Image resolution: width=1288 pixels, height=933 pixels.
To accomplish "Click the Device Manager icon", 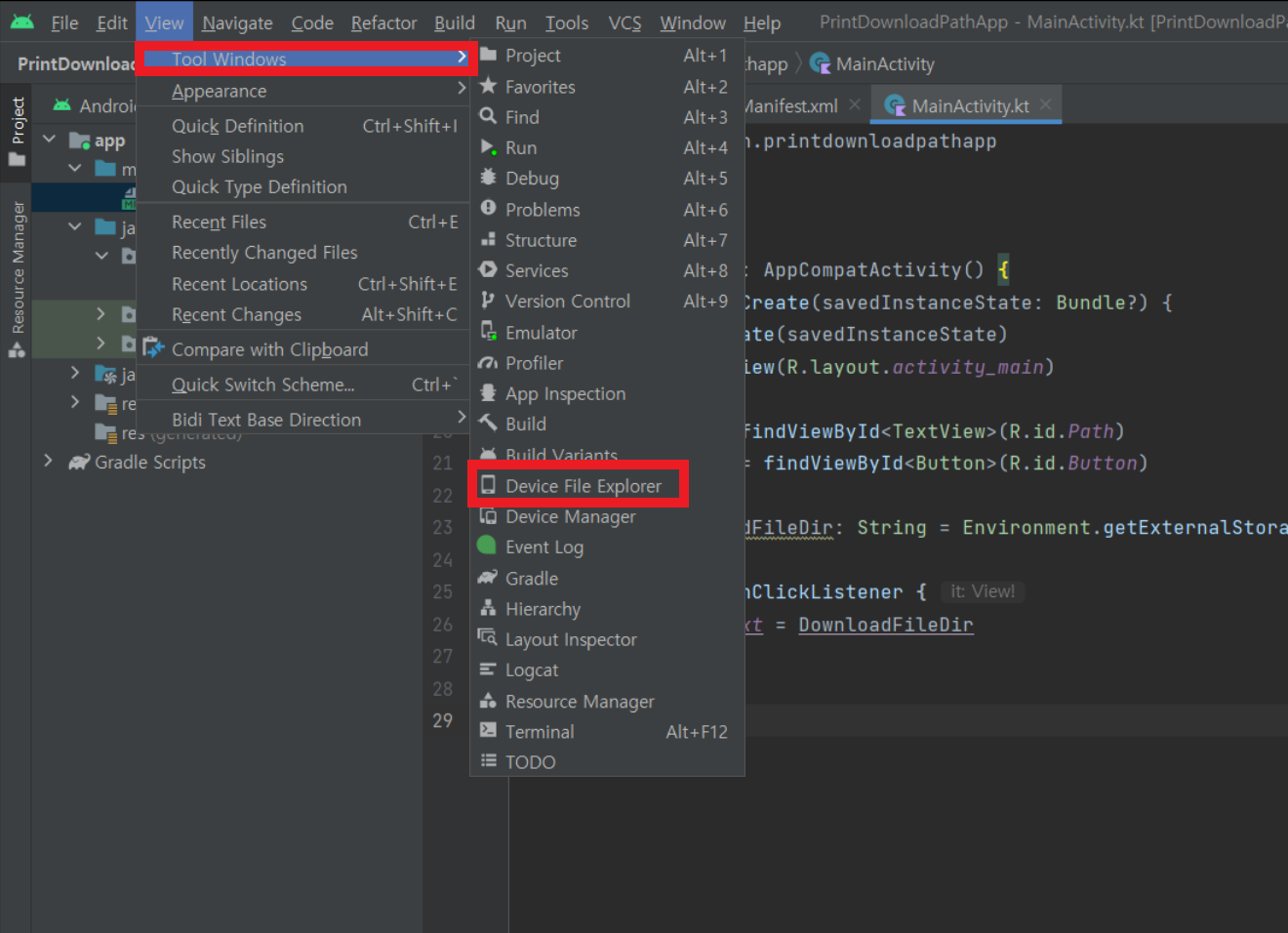I will [x=488, y=516].
